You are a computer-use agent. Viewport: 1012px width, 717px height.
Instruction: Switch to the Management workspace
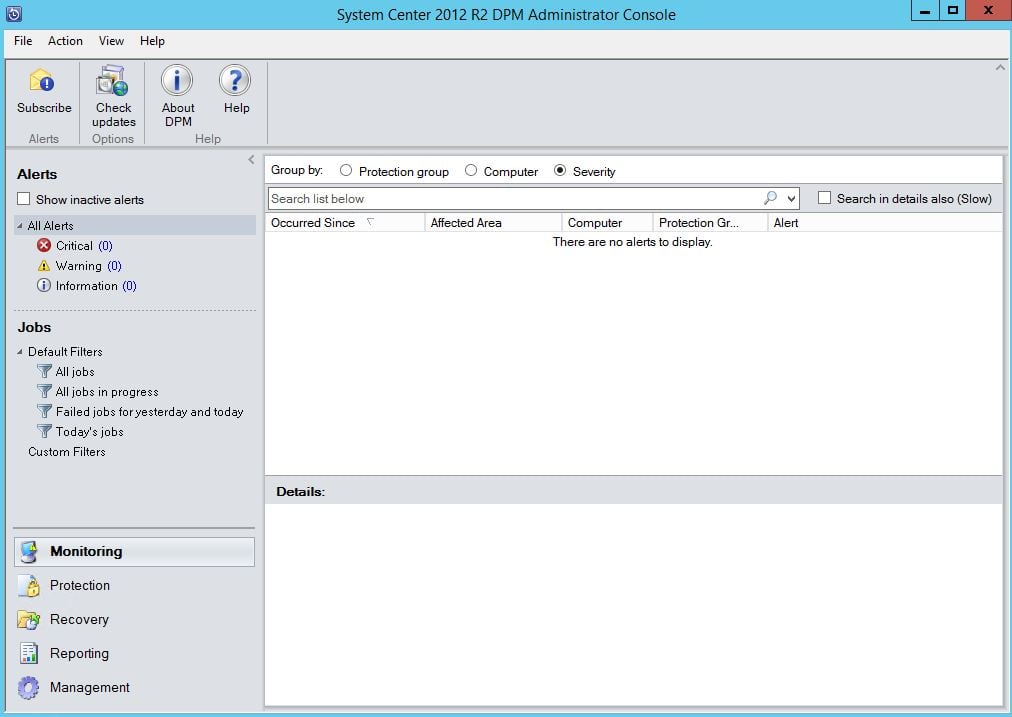[x=134, y=687]
